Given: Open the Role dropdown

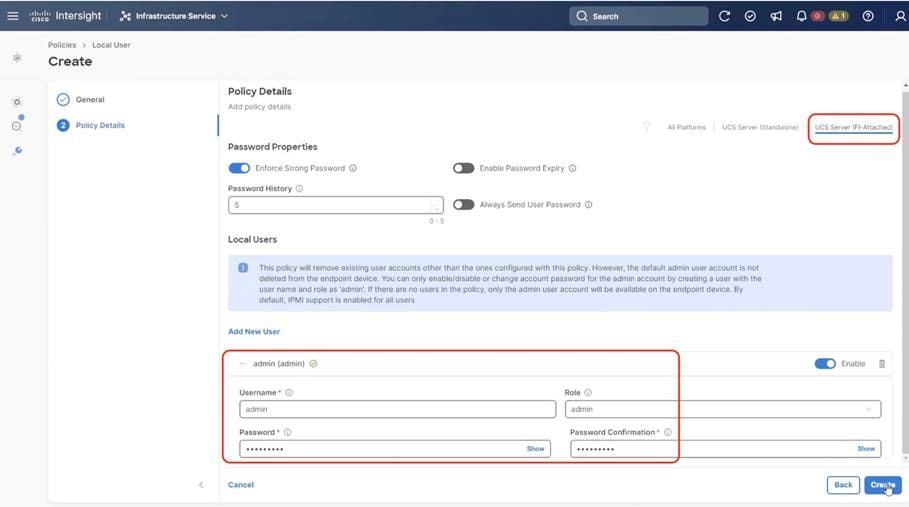Looking at the screenshot, I should tap(723, 409).
